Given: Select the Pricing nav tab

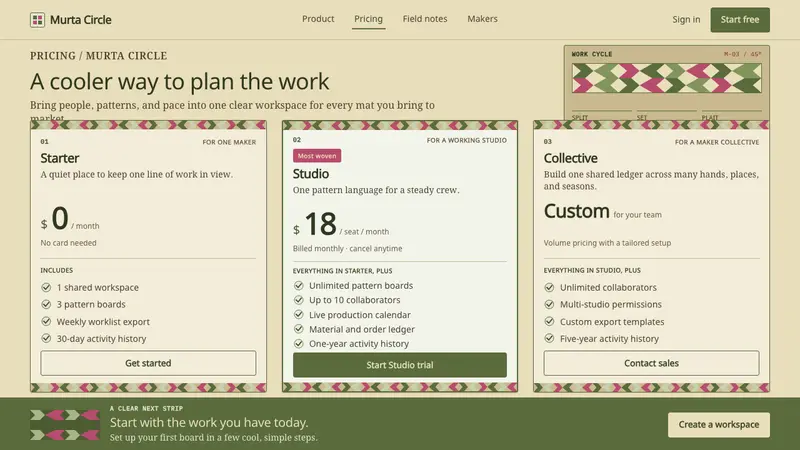Looking at the screenshot, I should [368, 19].
